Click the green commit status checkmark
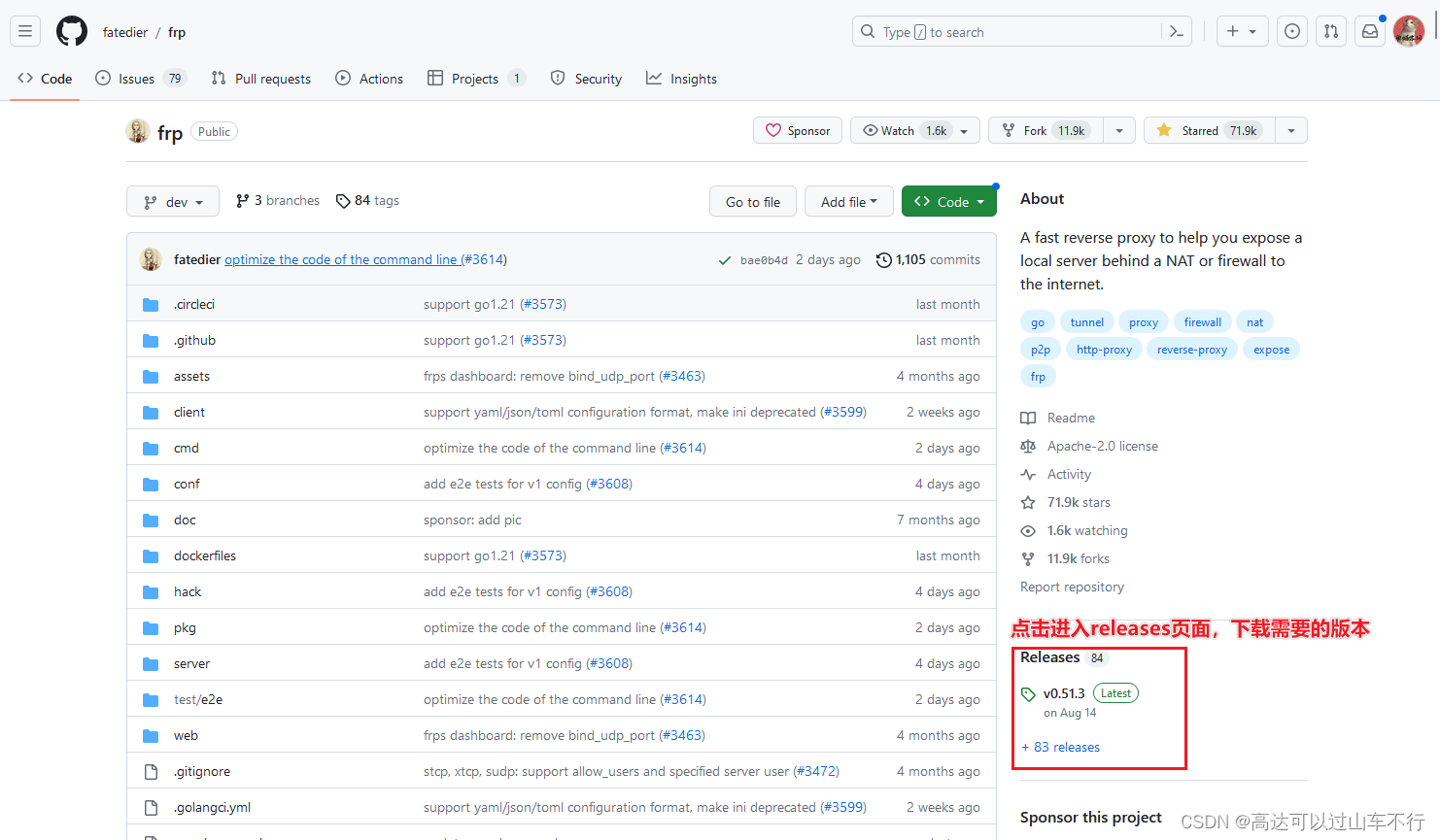1440x840 pixels. pyautogui.click(x=725, y=260)
